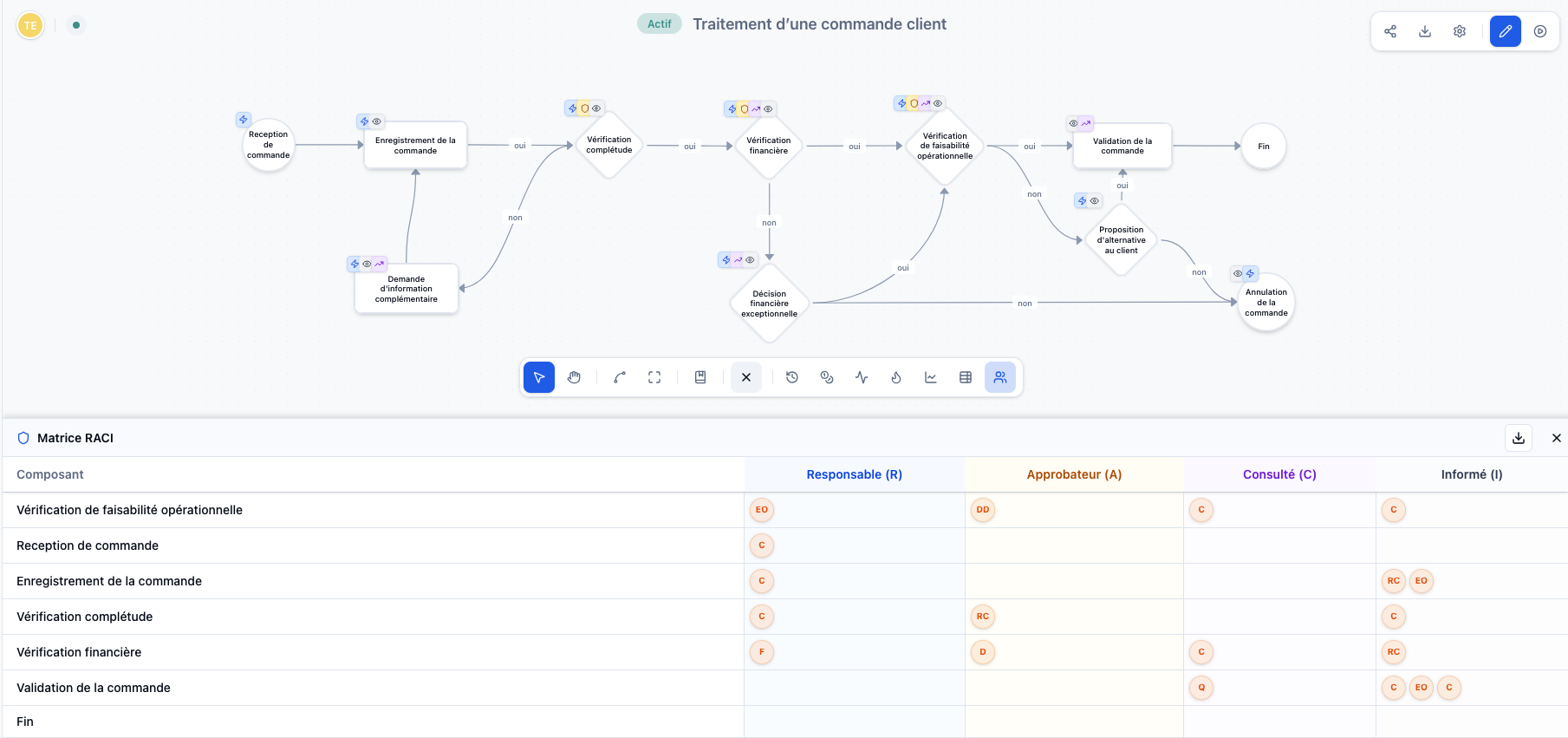This screenshot has width=1568, height=738.
Task: Click the fit-to-screen frame icon
Action: click(x=654, y=377)
